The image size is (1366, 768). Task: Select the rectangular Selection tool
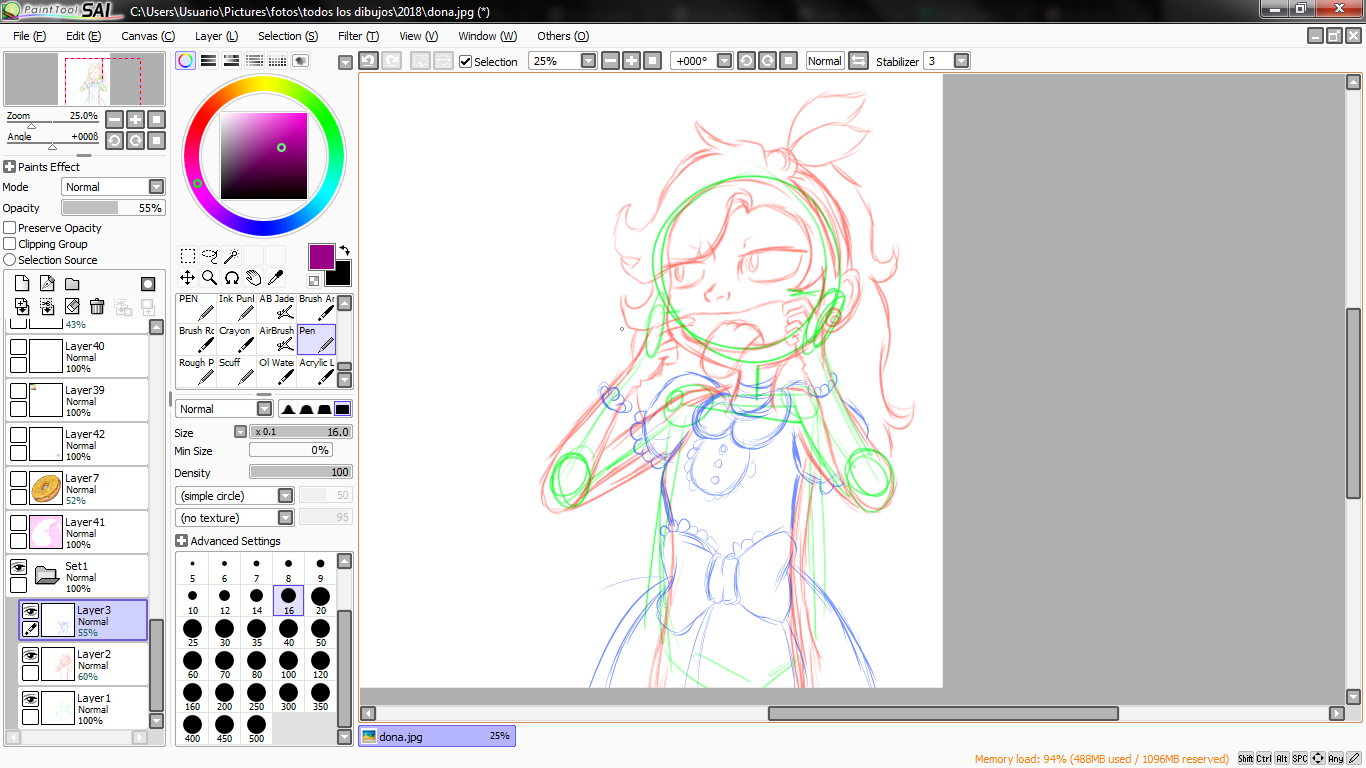188,256
